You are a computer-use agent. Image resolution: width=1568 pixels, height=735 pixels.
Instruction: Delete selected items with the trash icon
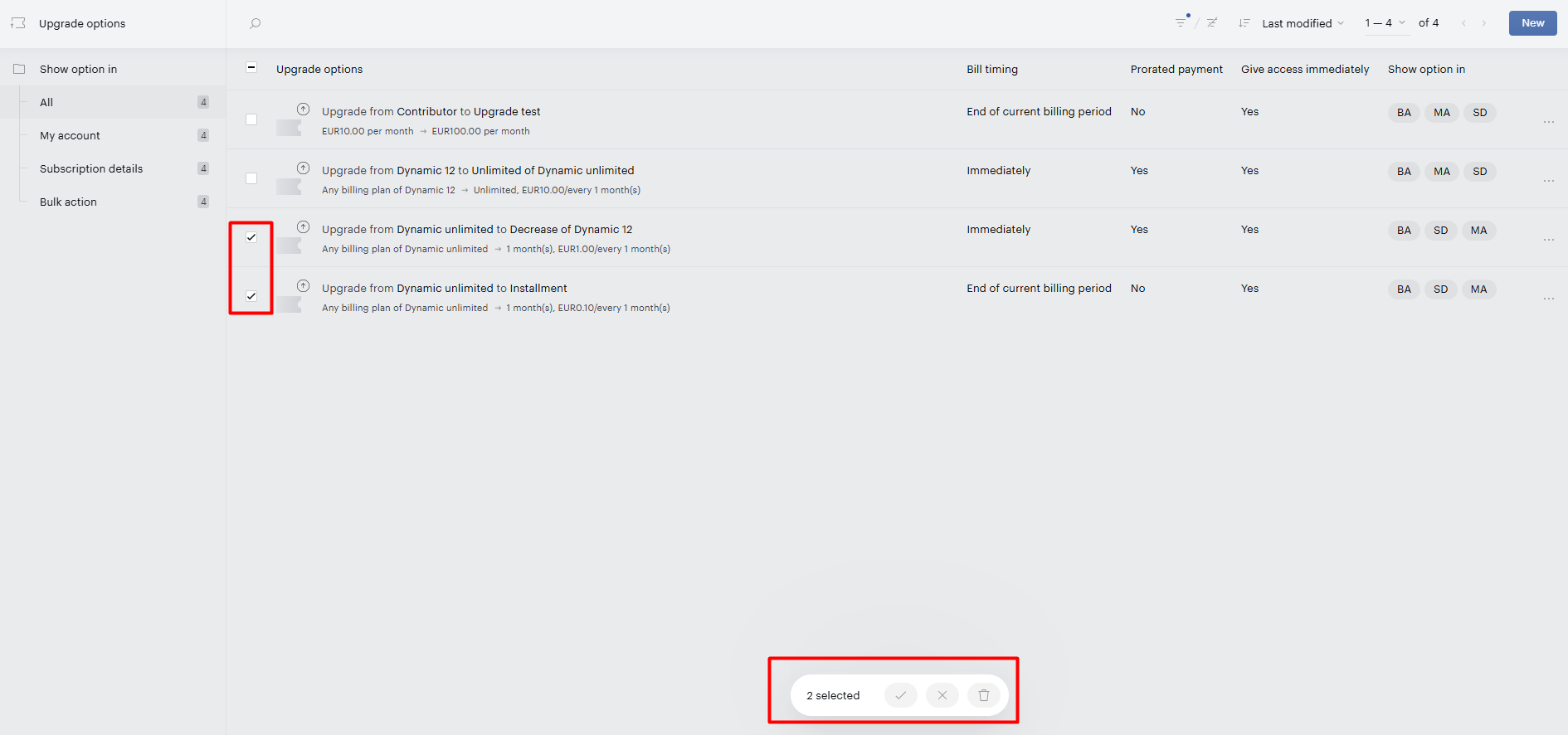(984, 695)
